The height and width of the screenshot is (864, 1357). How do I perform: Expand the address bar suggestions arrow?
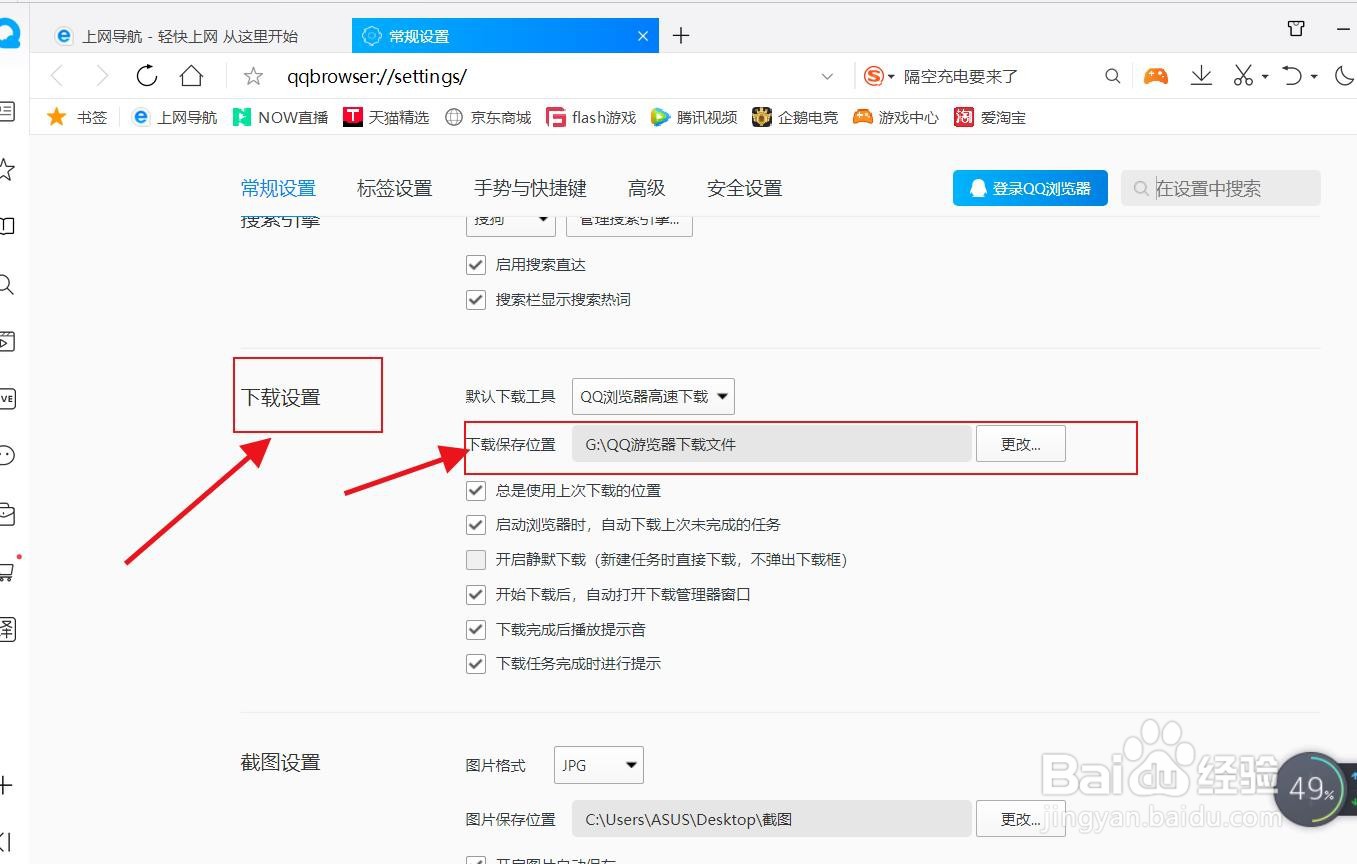tap(827, 76)
